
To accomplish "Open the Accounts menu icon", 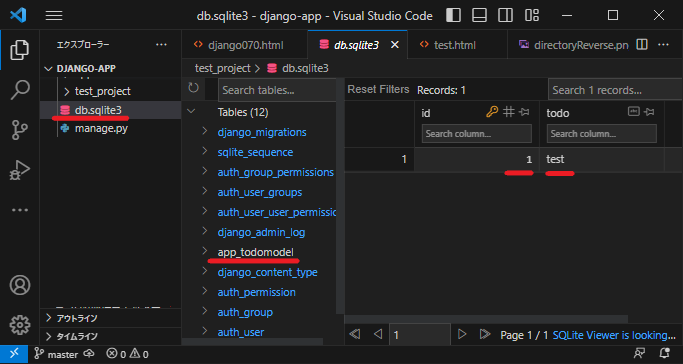I will [20, 285].
